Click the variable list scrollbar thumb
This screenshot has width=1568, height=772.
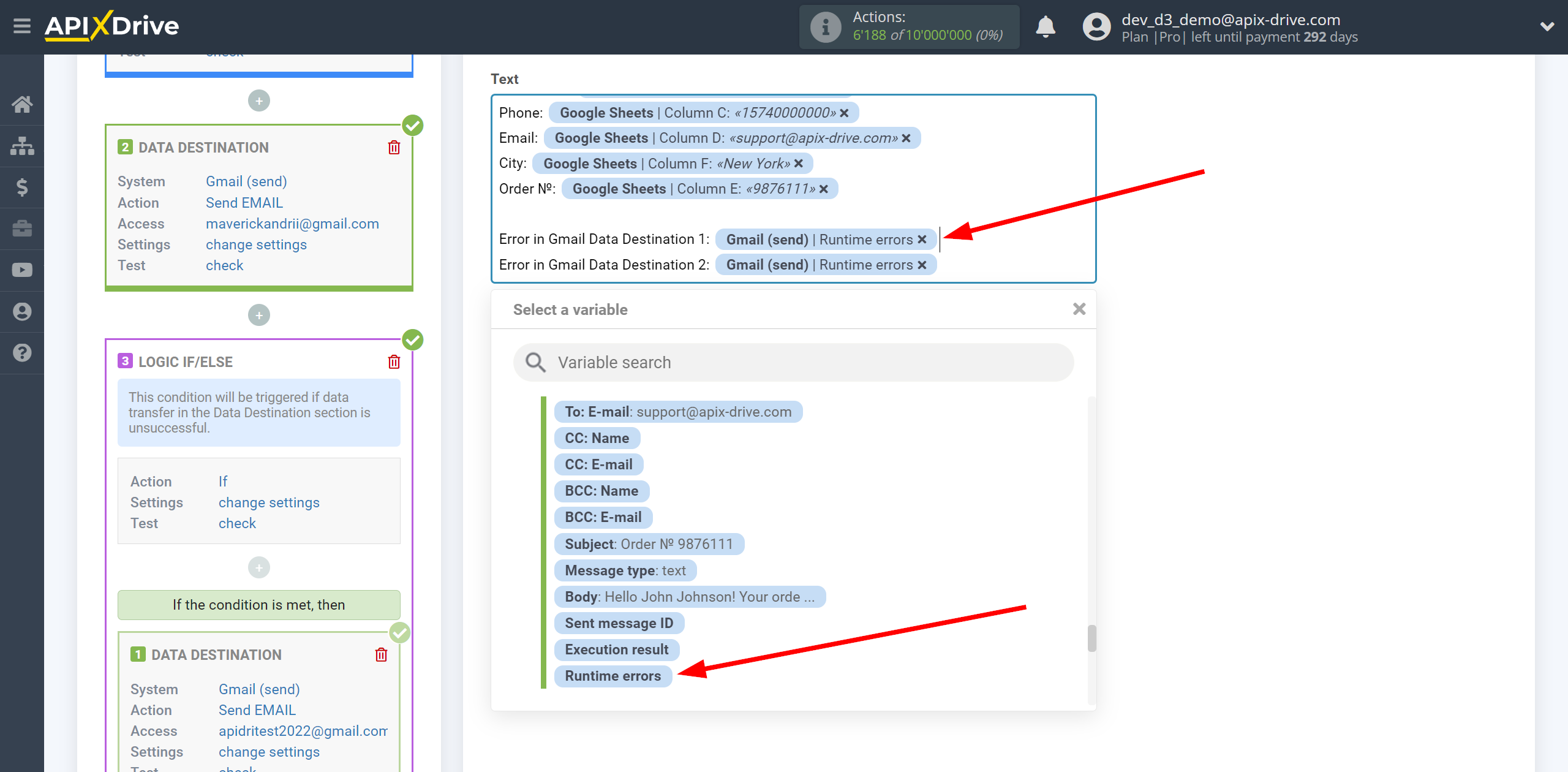tap(1091, 638)
